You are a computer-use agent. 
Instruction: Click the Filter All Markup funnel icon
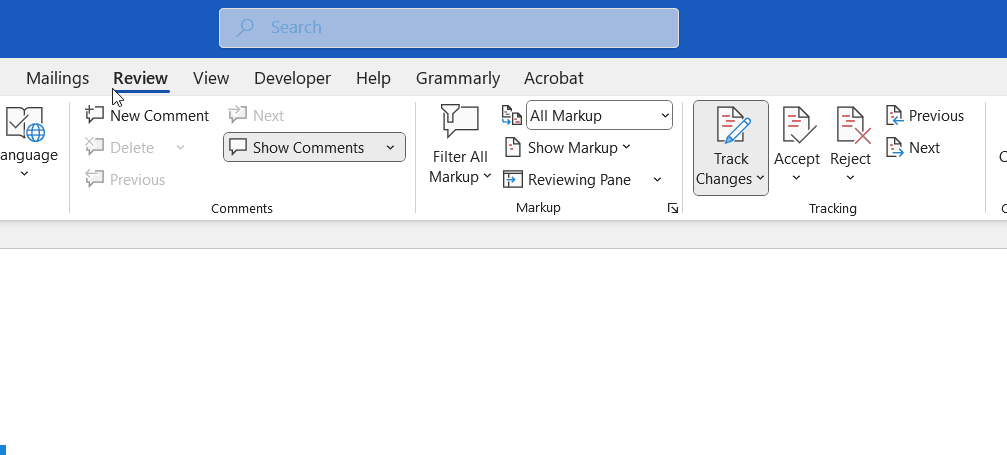coord(459,123)
